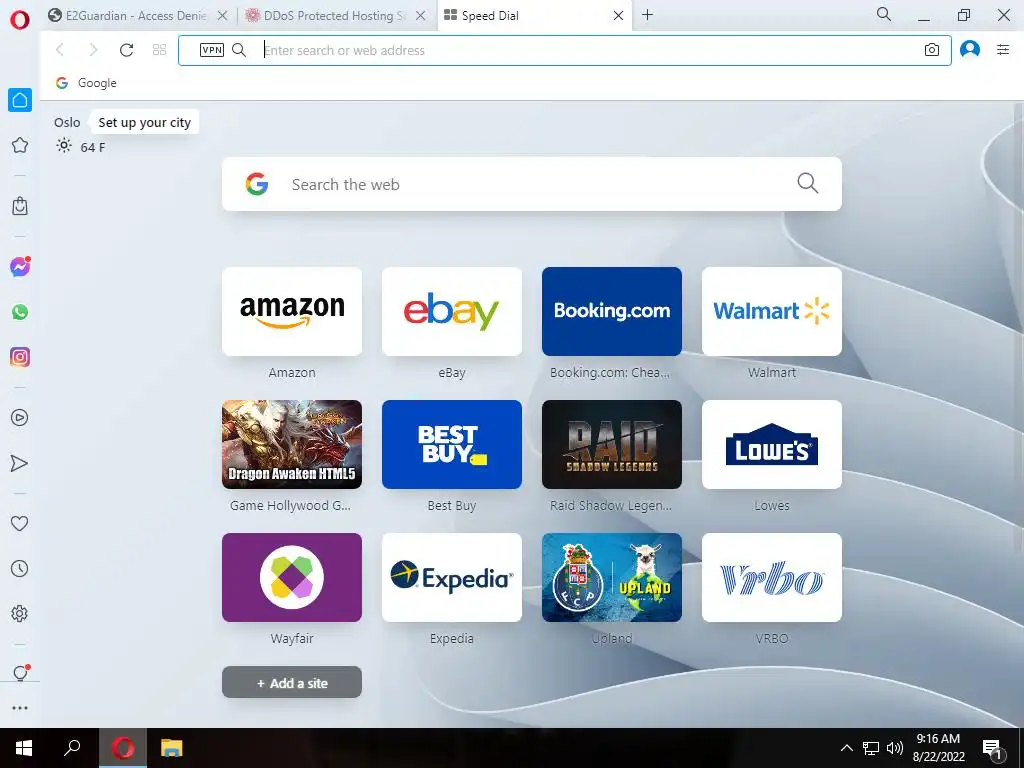Screen dimensions: 1024x768
Task: Open Easy Setup sliders icon
Action: [x=1003, y=50]
